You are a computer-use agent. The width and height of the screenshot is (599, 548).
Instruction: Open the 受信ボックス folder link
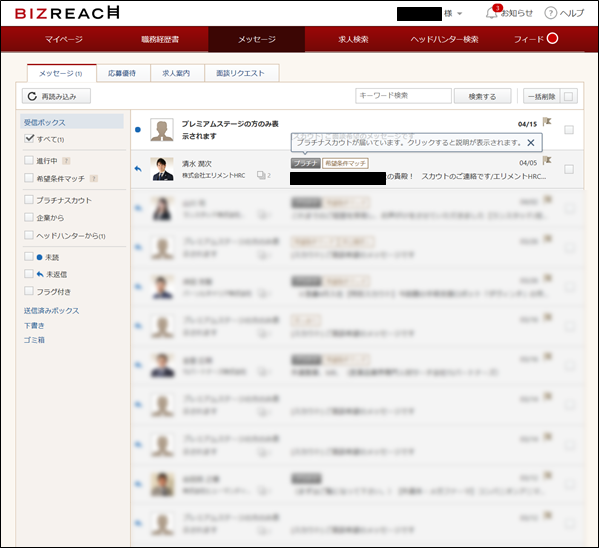pyautogui.click(x=44, y=122)
